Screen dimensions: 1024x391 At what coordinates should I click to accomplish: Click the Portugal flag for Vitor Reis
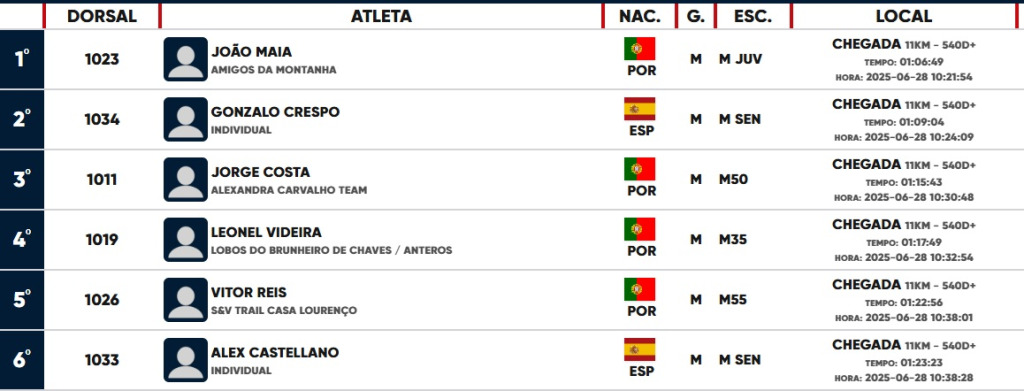click(639, 289)
